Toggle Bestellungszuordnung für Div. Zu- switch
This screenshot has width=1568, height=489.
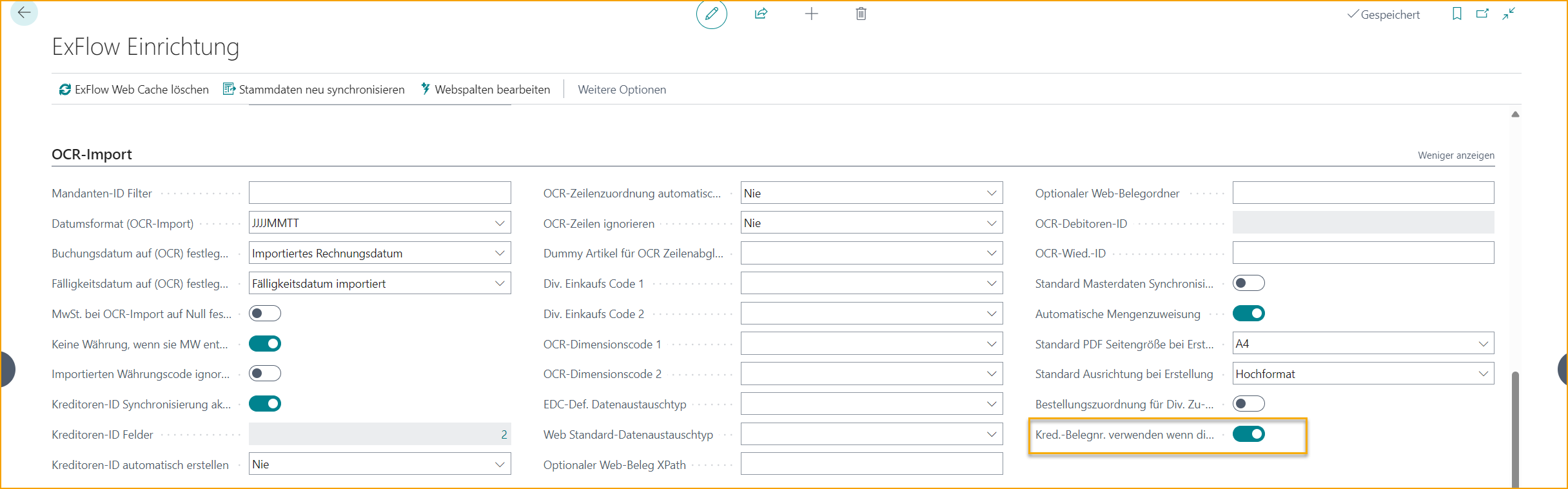click(x=1249, y=404)
